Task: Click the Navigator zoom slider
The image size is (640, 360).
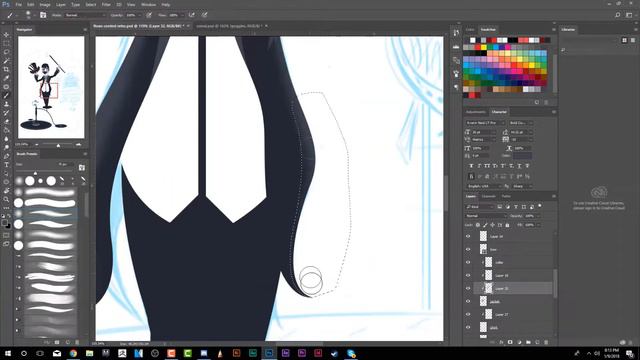Action: click(58, 144)
